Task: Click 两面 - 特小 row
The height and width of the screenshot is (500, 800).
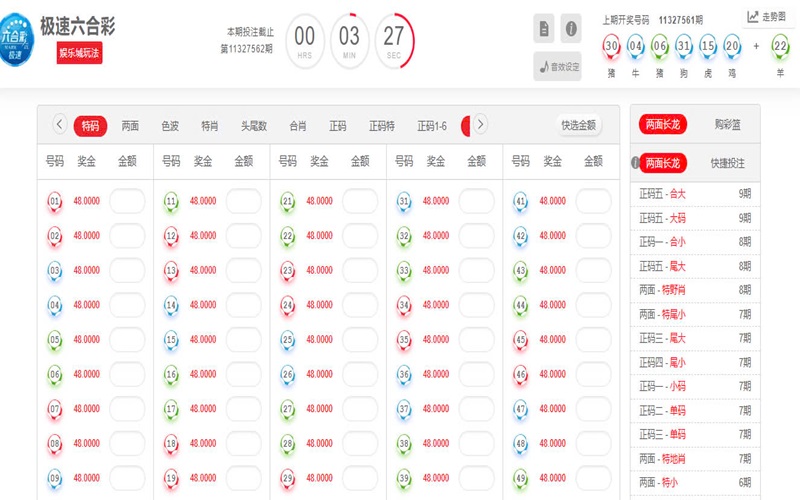Action: [x=695, y=483]
